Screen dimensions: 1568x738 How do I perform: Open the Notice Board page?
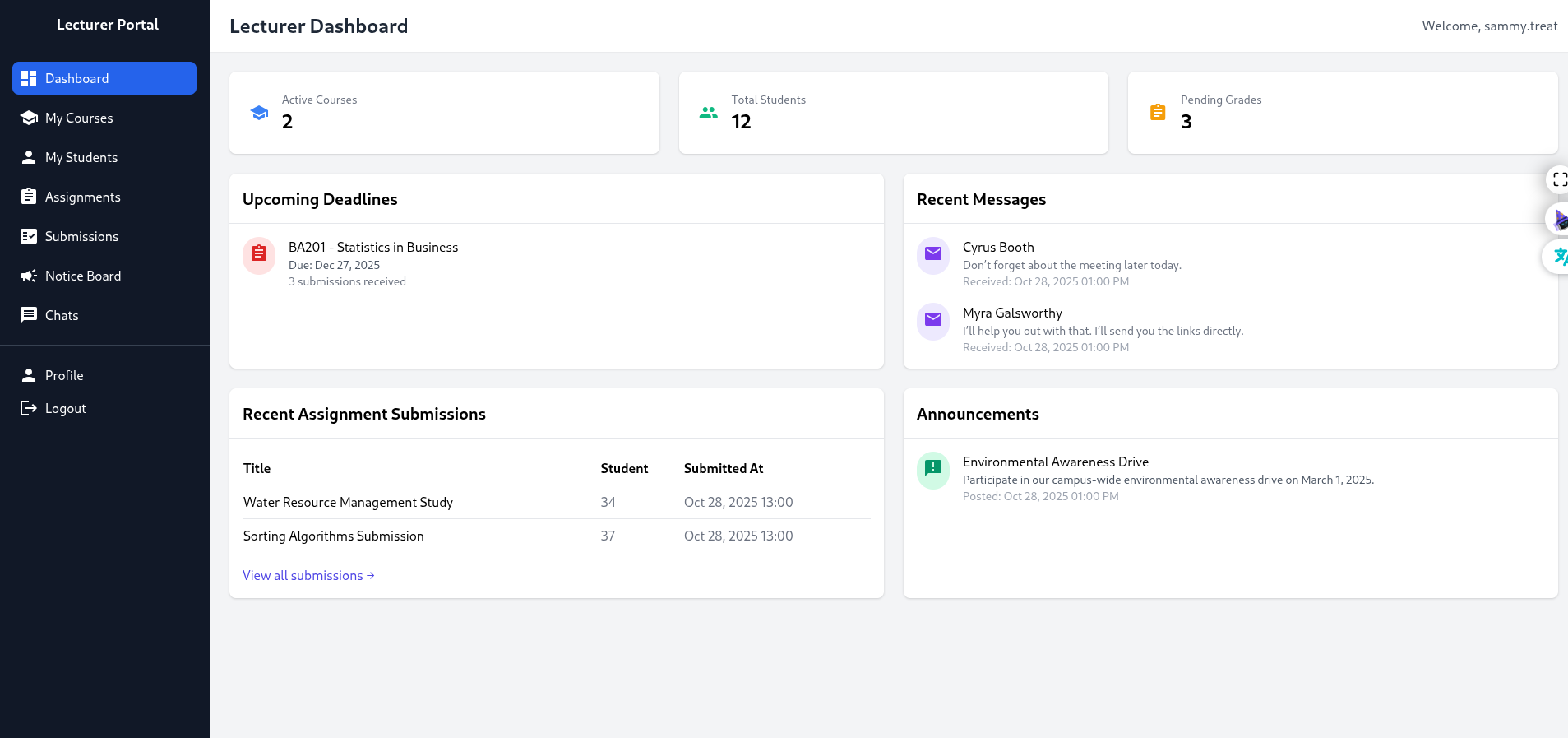click(82, 276)
